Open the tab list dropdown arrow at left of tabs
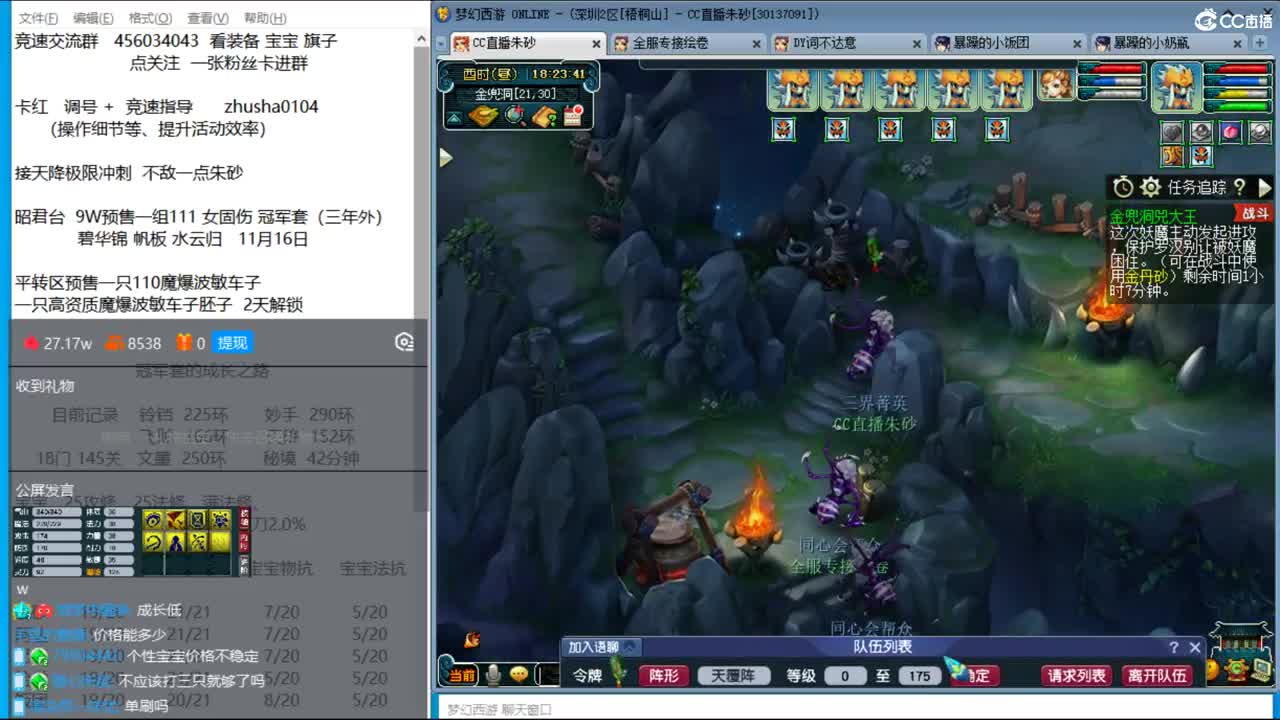This screenshot has height=720, width=1280. point(441,44)
